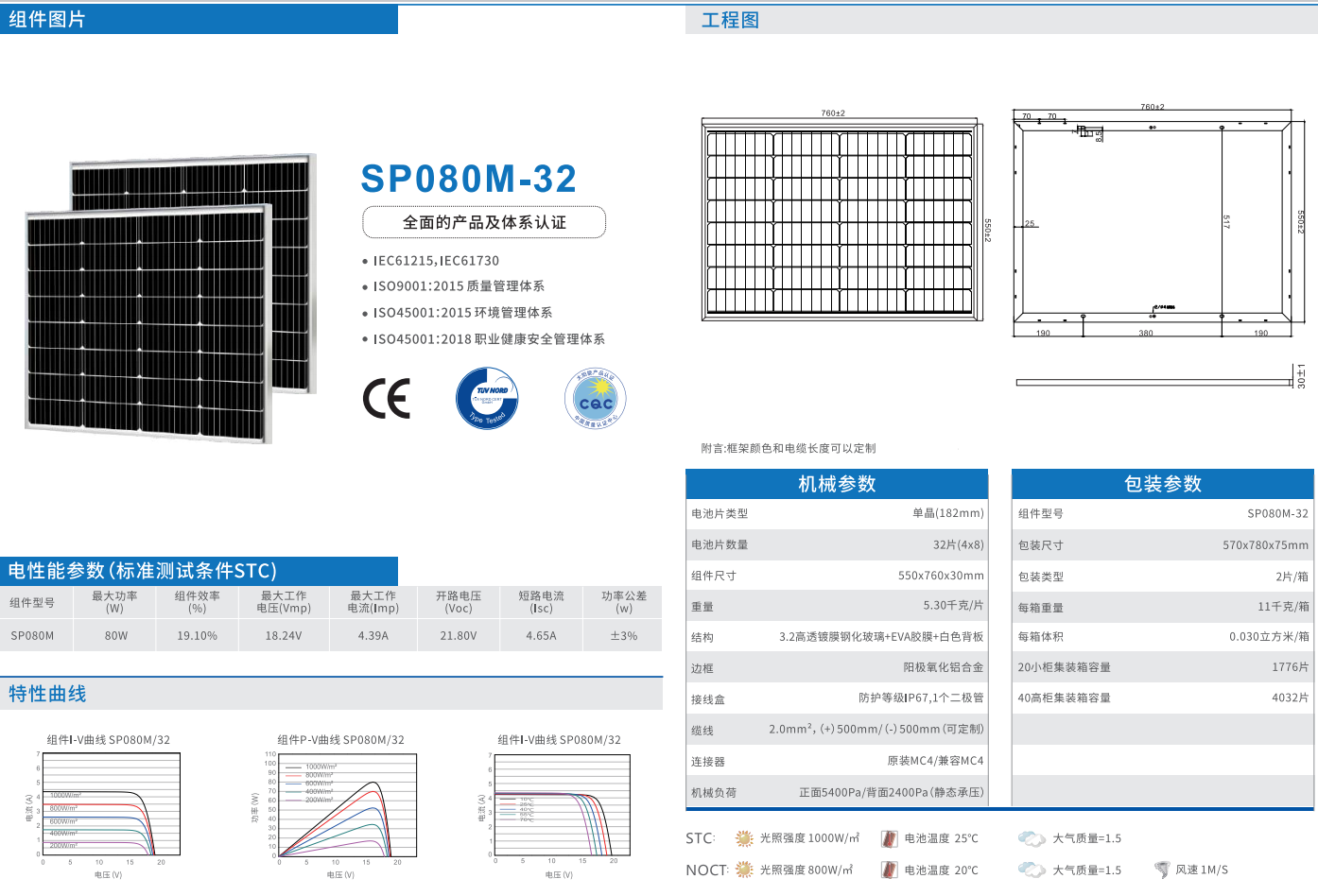Select the 工程图 section header
The height and width of the screenshot is (896, 1318).
730,21
